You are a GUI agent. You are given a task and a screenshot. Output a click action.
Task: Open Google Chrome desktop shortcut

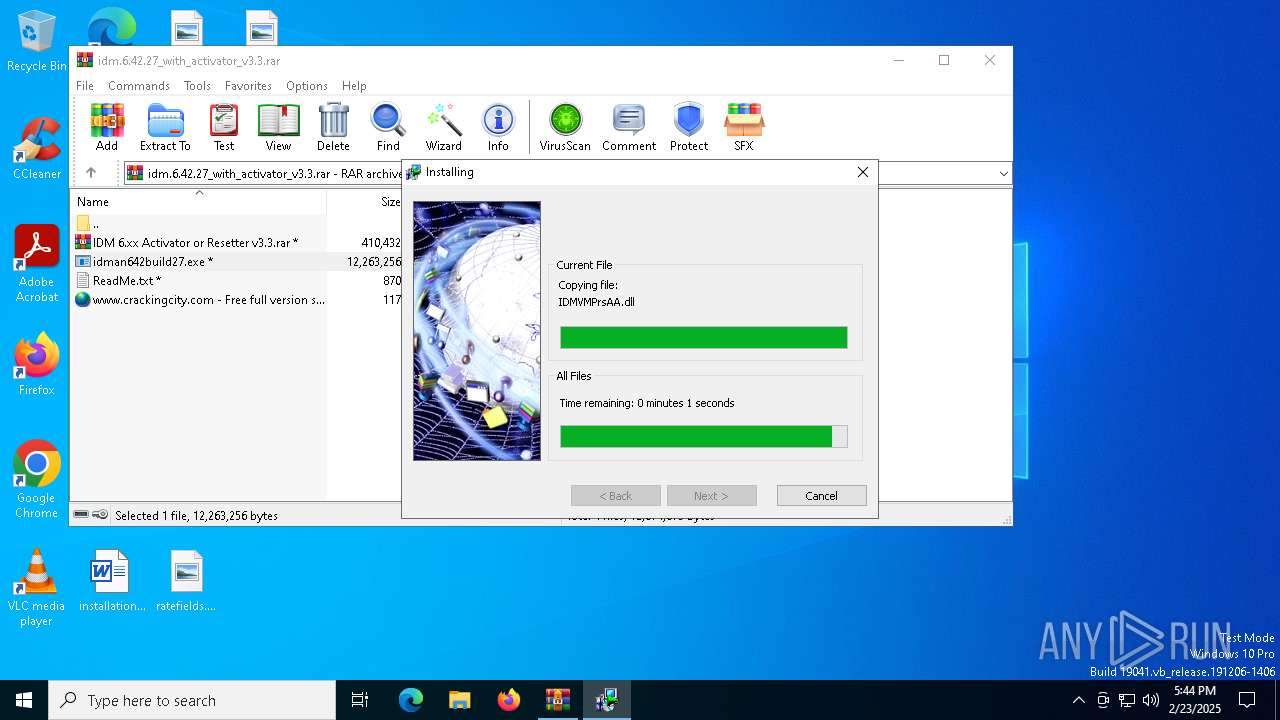point(36,480)
